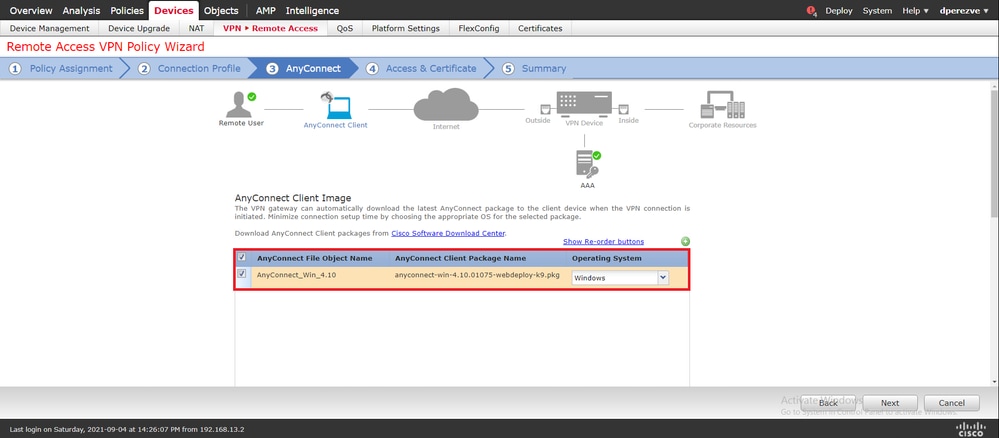The width and height of the screenshot is (999, 438).
Task: Click the Corporate Resources icon
Action: click(x=722, y=105)
